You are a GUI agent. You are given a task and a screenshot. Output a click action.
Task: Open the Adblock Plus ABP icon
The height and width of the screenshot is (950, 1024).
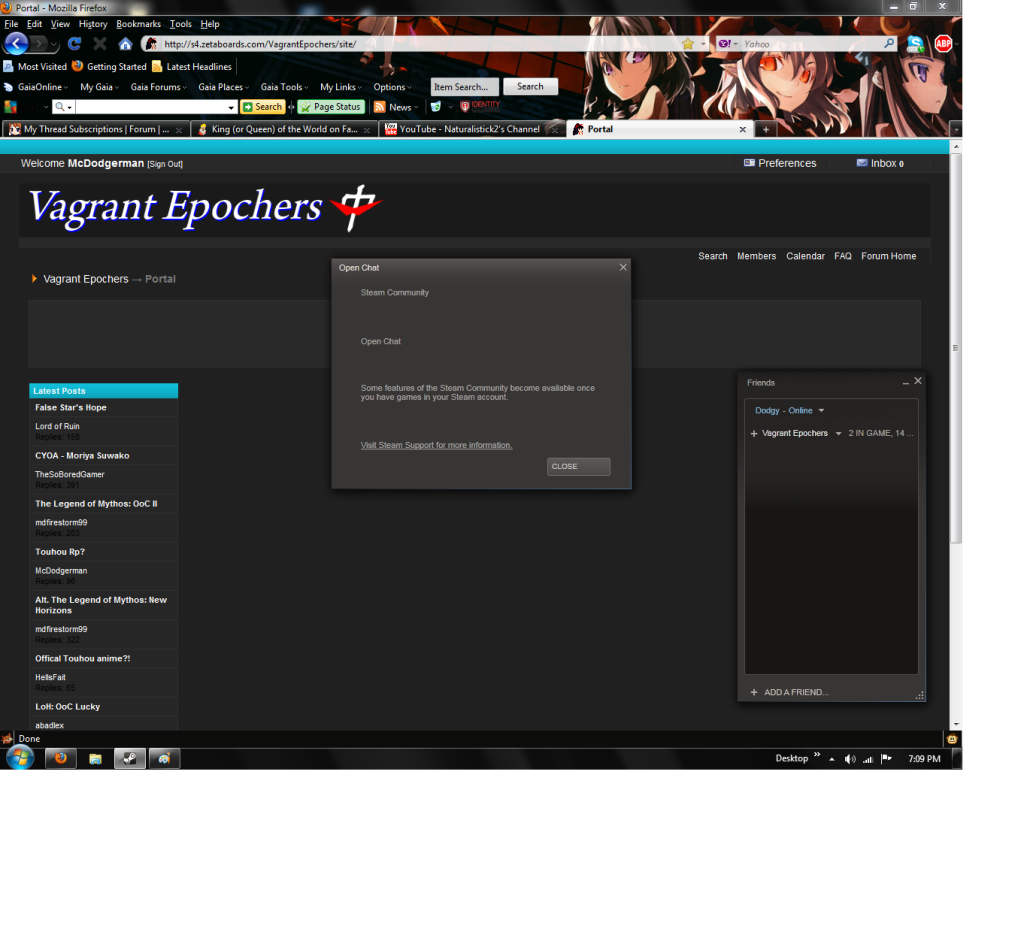(x=943, y=44)
